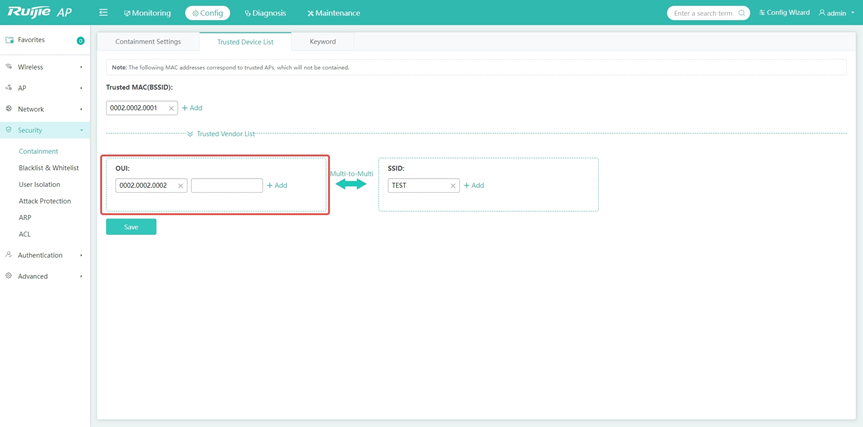This screenshot has height=427, width=863.
Task: Remove the OUI 0002.0002.0002 value
Action: click(180, 186)
